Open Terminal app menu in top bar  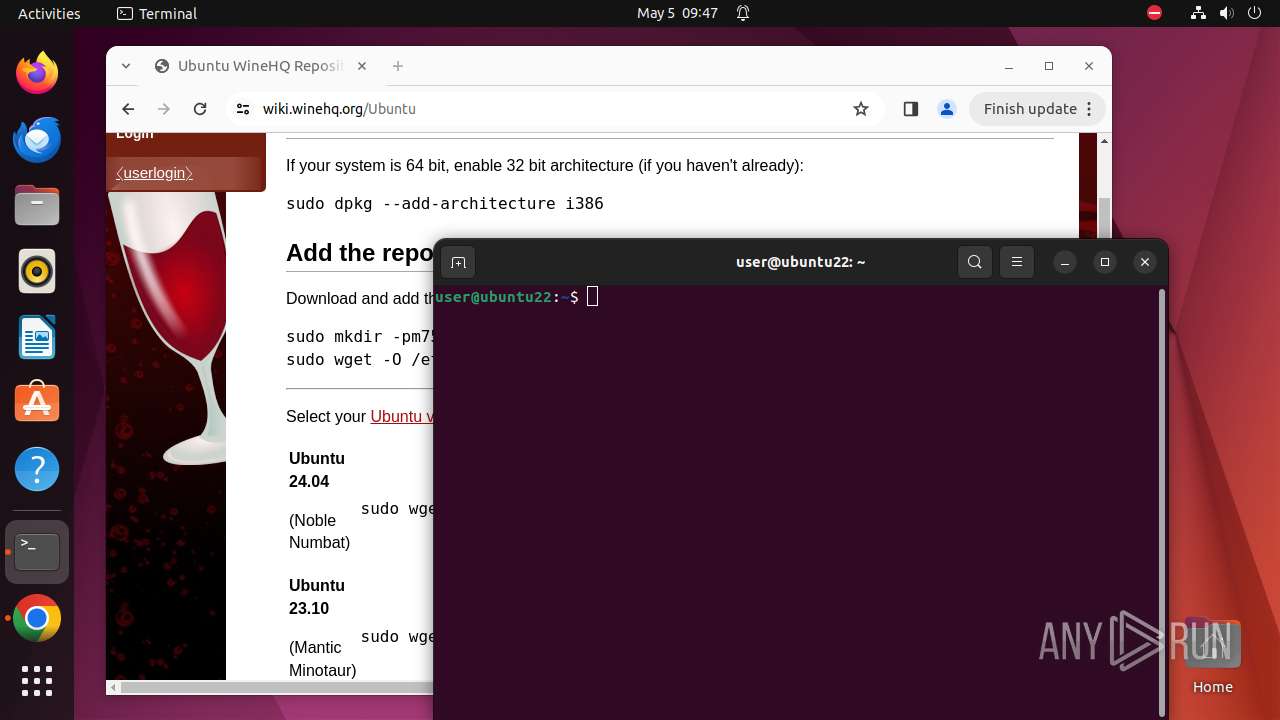(157, 13)
